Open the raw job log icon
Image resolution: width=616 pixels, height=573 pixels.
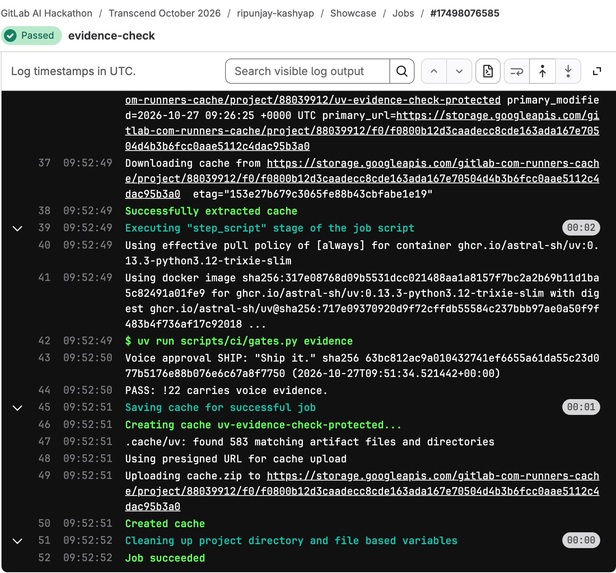pos(488,71)
